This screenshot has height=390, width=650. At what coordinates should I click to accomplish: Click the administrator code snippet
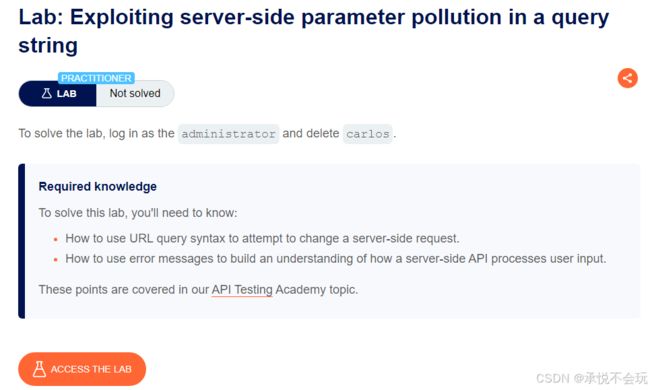click(x=228, y=134)
